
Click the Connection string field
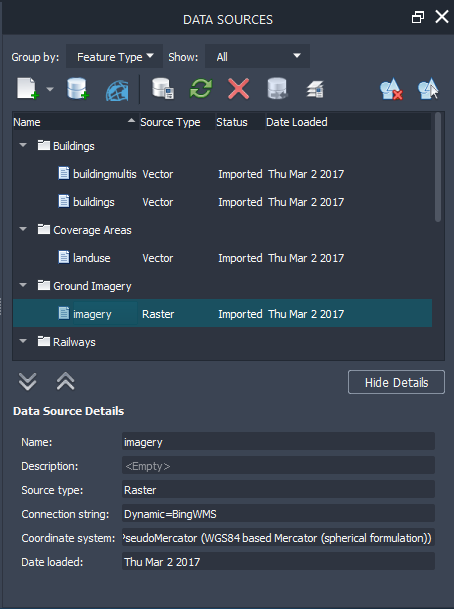click(x=278, y=514)
